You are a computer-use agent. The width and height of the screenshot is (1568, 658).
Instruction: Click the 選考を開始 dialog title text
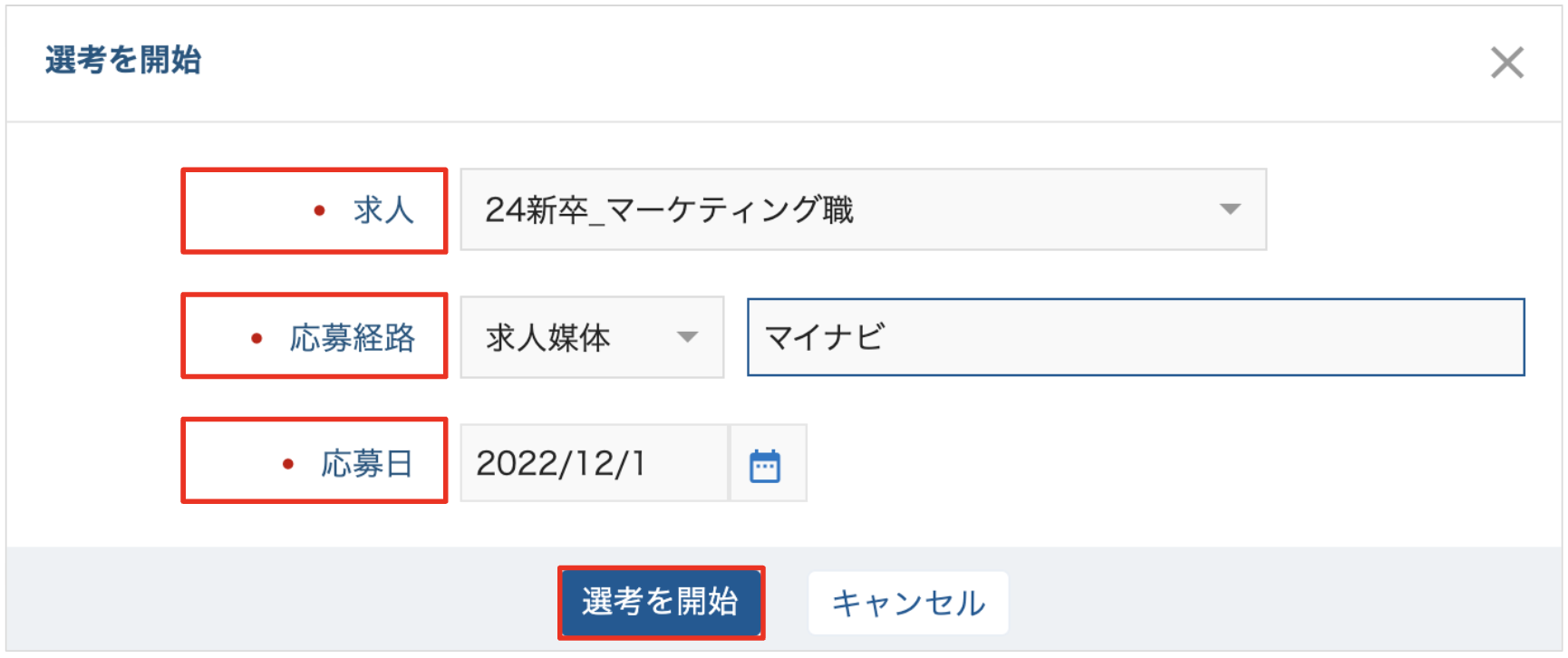point(123,60)
